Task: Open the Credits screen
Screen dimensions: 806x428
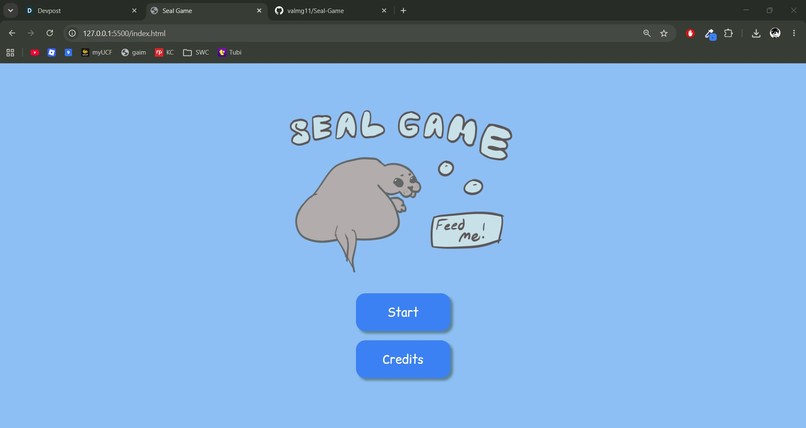Action: 404,360
